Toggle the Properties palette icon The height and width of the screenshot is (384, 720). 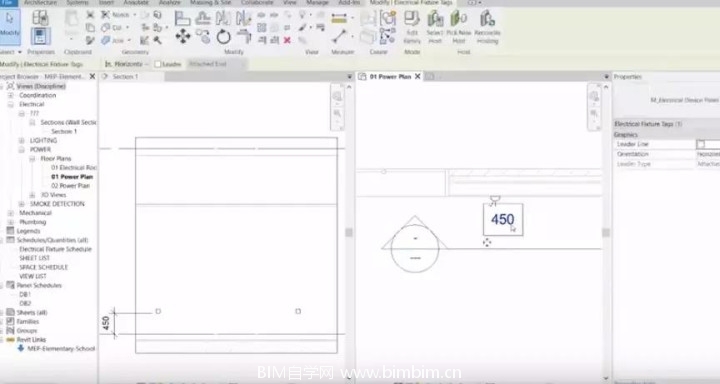[x=40, y=36]
